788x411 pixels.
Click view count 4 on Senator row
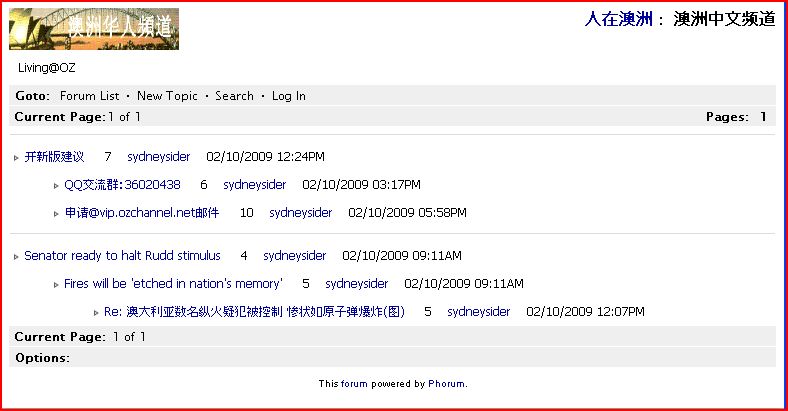244,256
